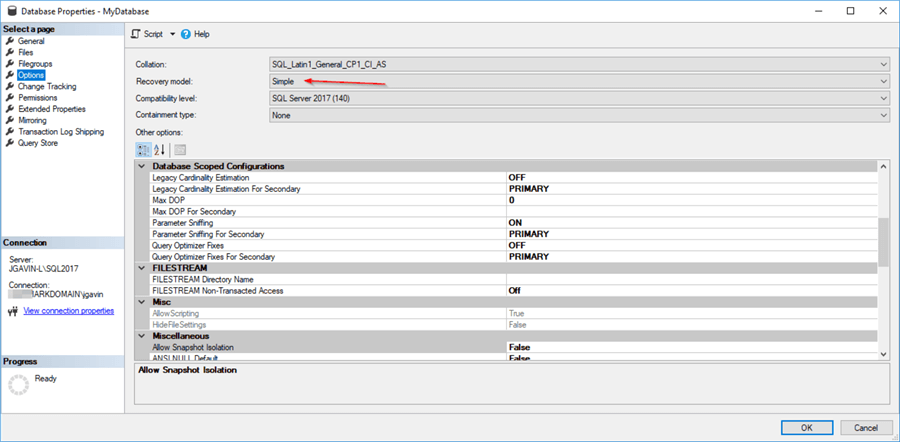
Task: Click the wrench icon beside General
Action: 10,41
